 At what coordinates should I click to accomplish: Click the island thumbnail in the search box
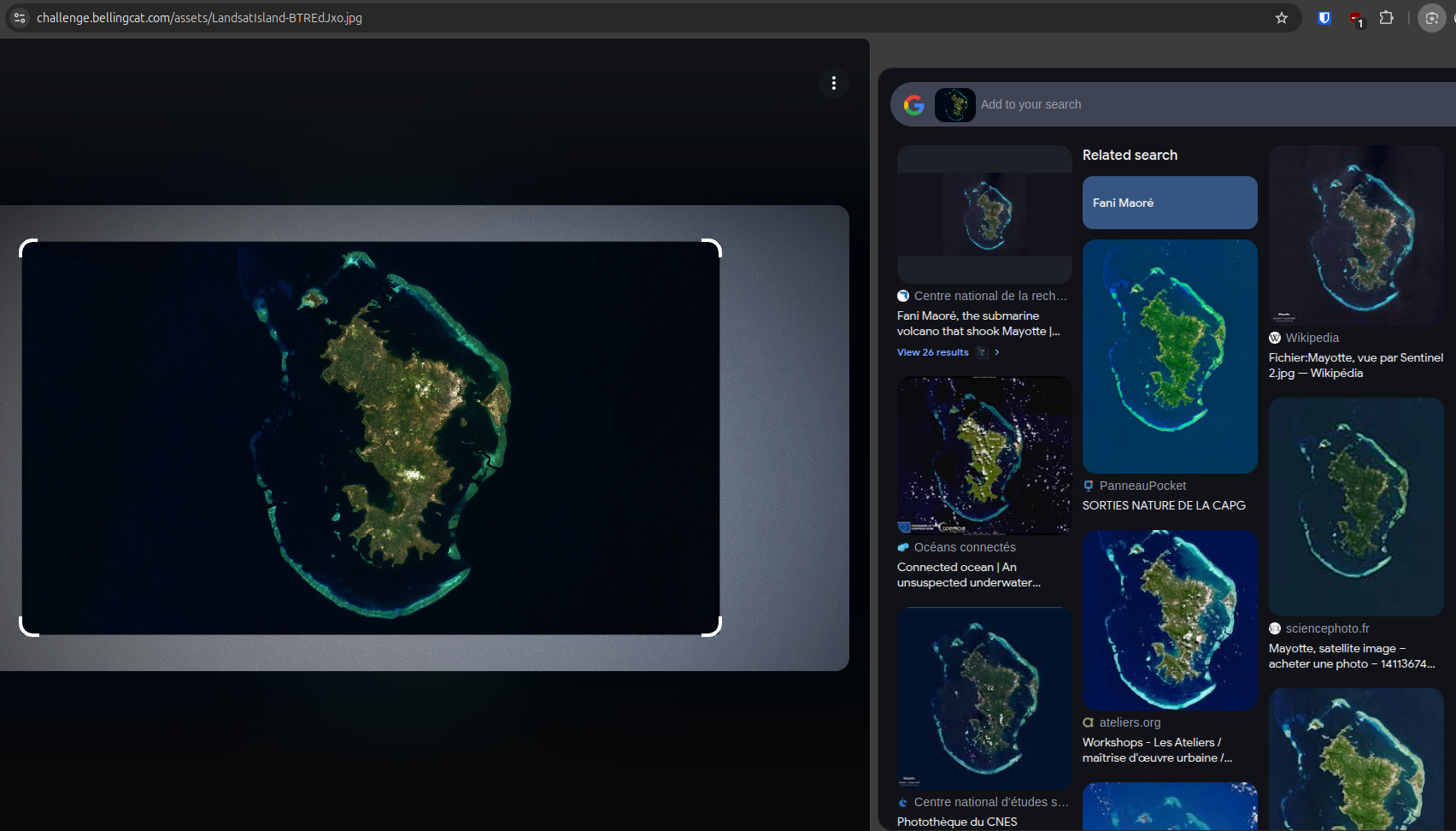[x=954, y=104]
